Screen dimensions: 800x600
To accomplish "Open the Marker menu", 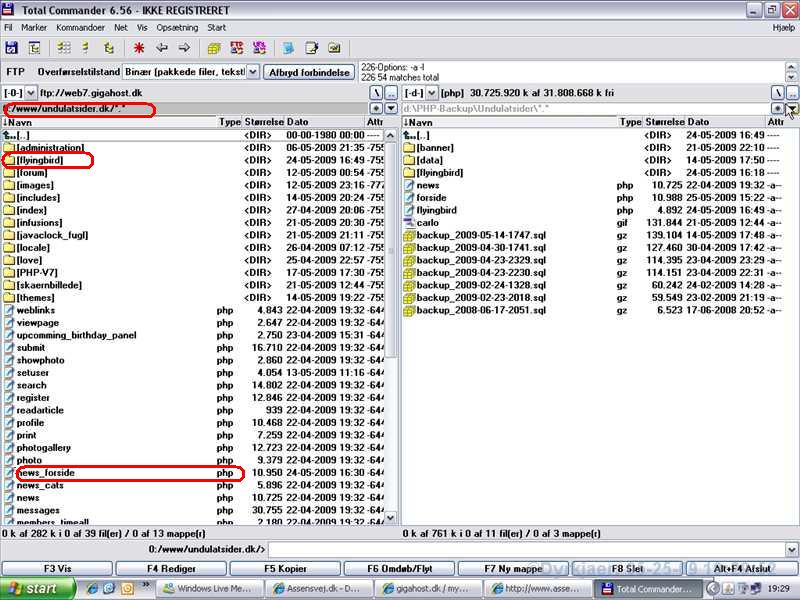I will (34, 28).
